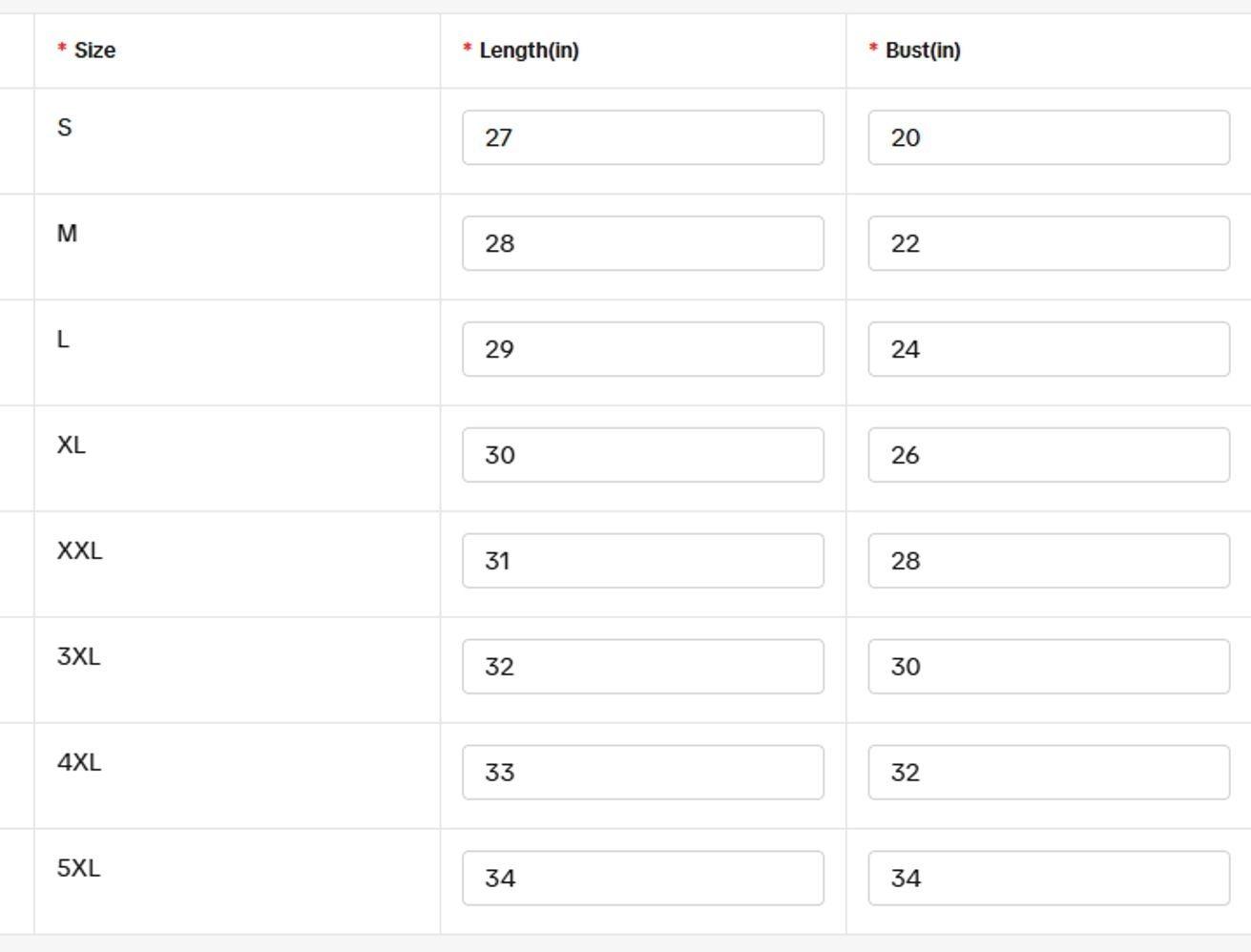Image resolution: width=1251 pixels, height=952 pixels.
Task: Click the XL Length field showing 30
Action: point(642,455)
